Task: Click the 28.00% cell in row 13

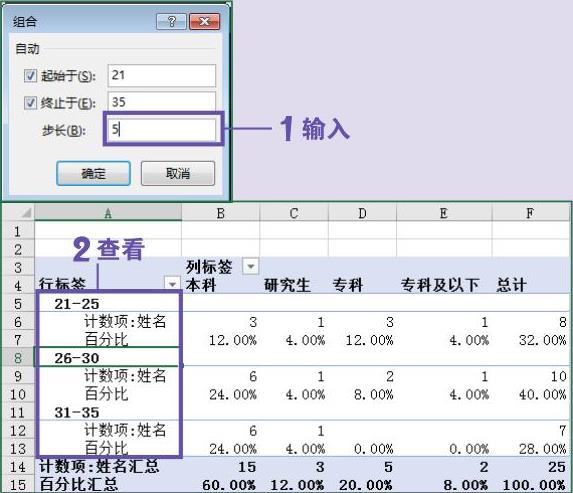Action: (543, 449)
